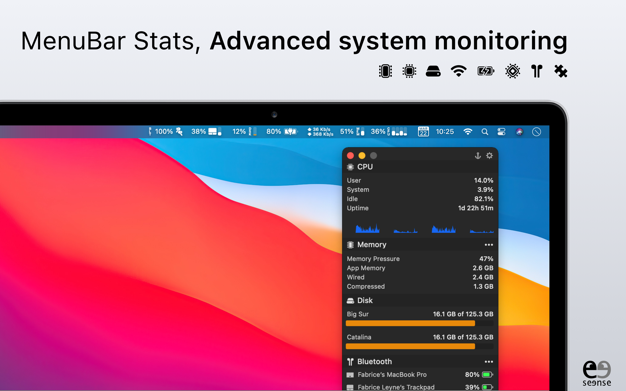The height and width of the screenshot is (391, 626).
Task: Select Fabrice's MacBook Pro Bluetooth row
Action: click(x=420, y=375)
